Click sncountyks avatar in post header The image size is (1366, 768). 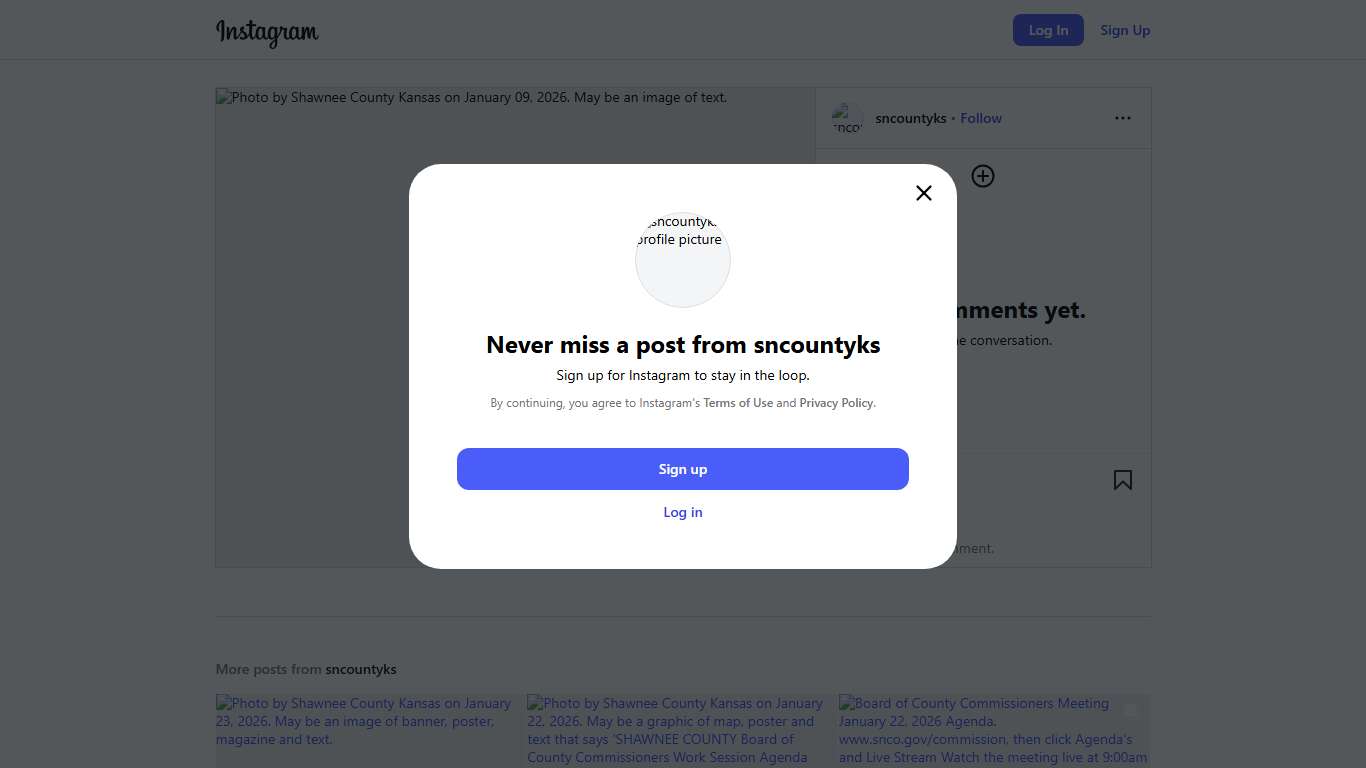click(847, 118)
